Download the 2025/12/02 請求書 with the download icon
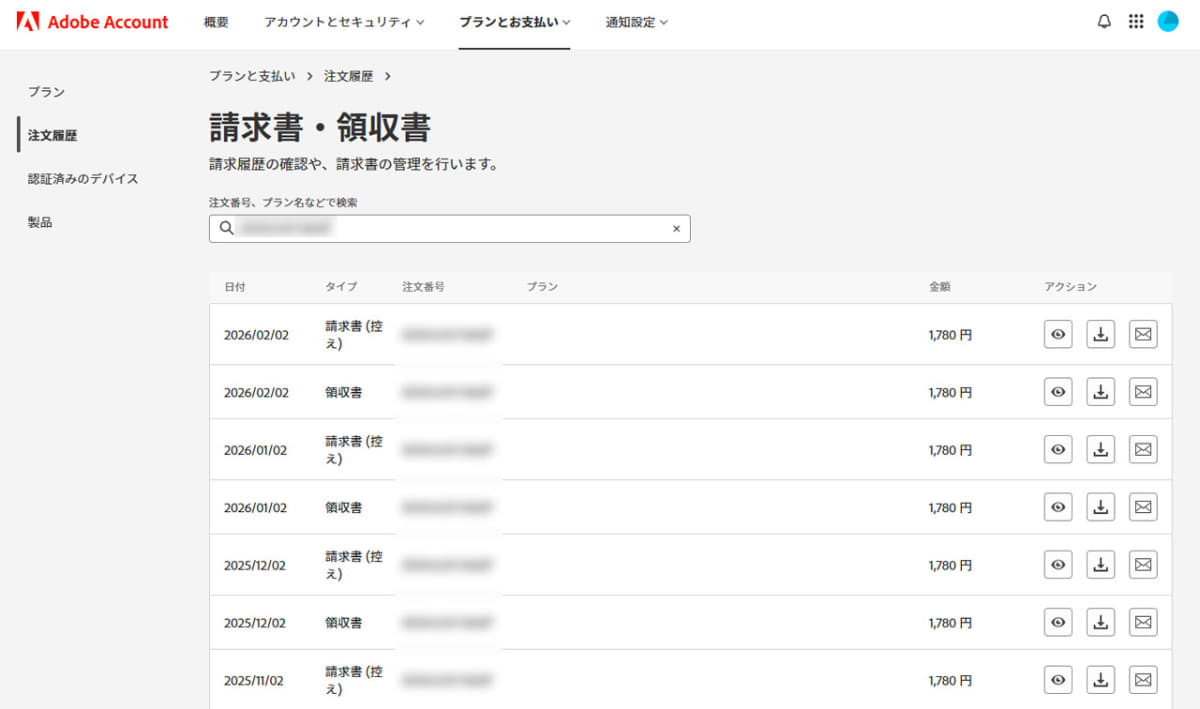 [1100, 564]
